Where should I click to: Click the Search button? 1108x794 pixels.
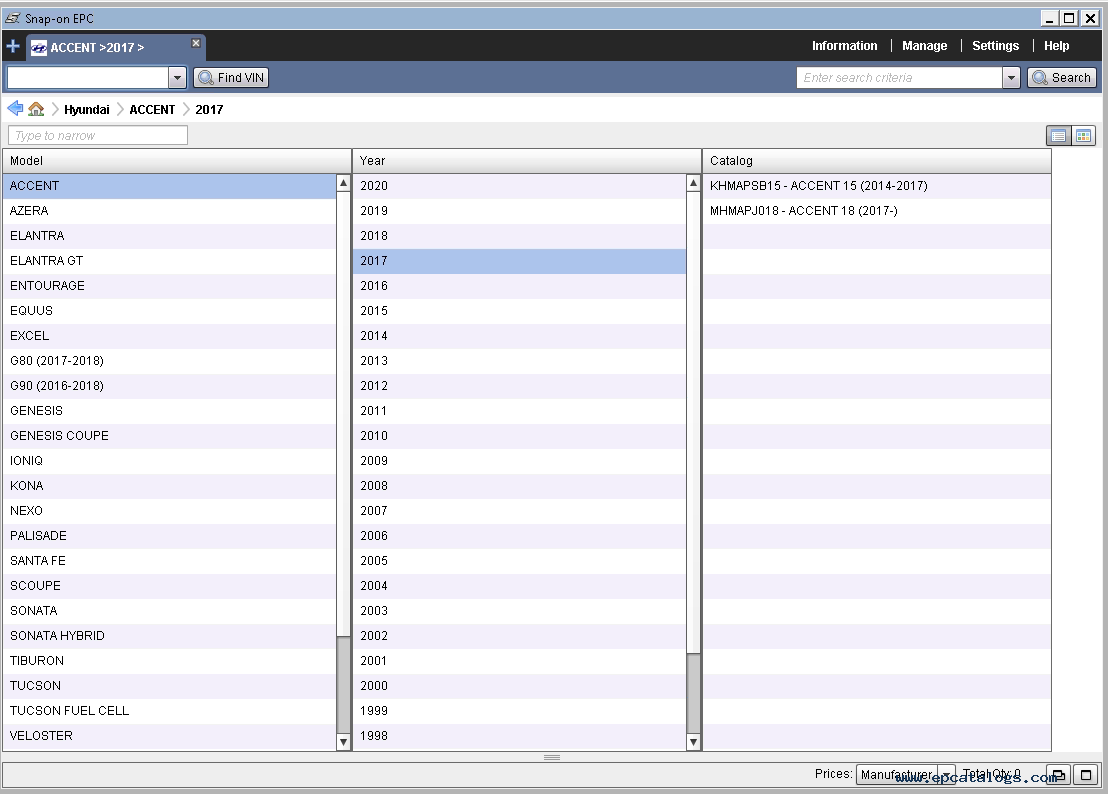point(1061,78)
